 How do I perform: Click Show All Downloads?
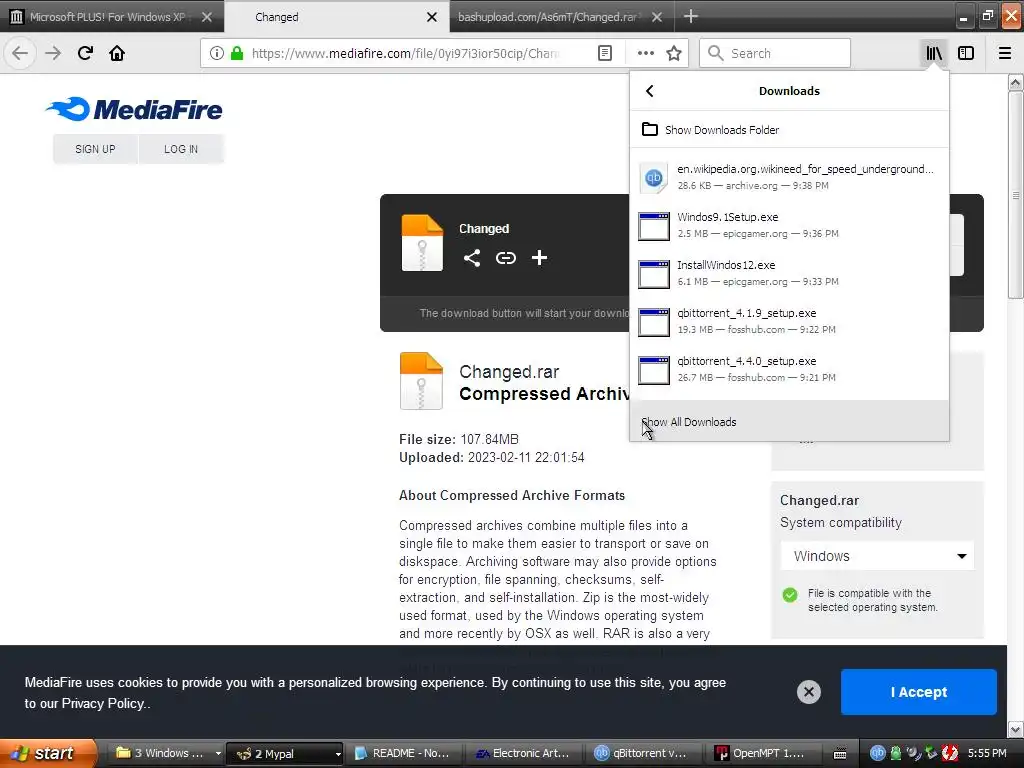[790, 422]
